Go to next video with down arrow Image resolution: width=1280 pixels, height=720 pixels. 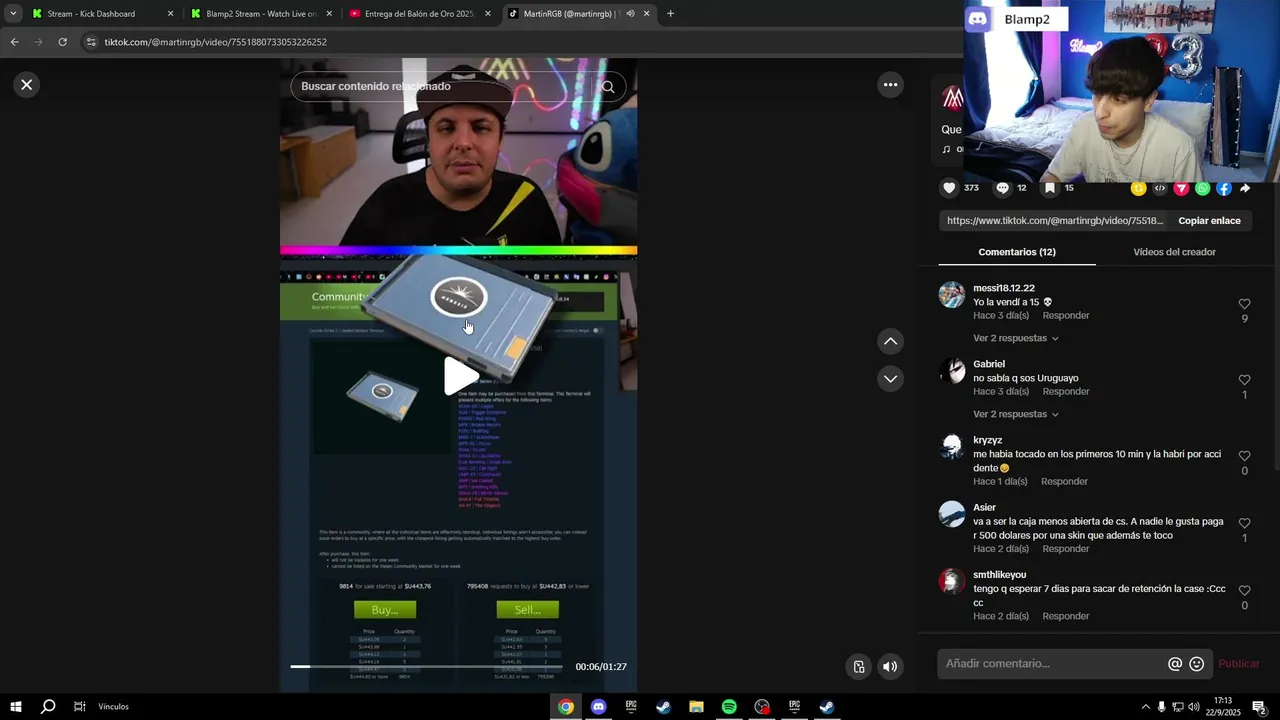(x=890, y=379)
